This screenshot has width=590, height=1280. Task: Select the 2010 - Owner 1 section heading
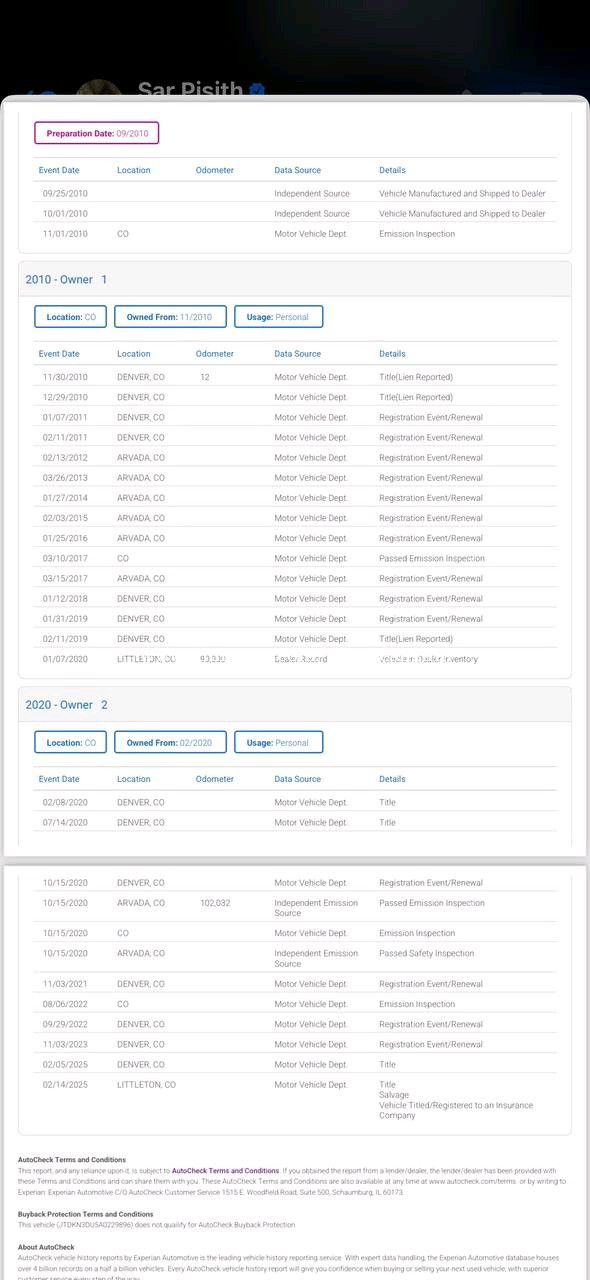point(66,279)
